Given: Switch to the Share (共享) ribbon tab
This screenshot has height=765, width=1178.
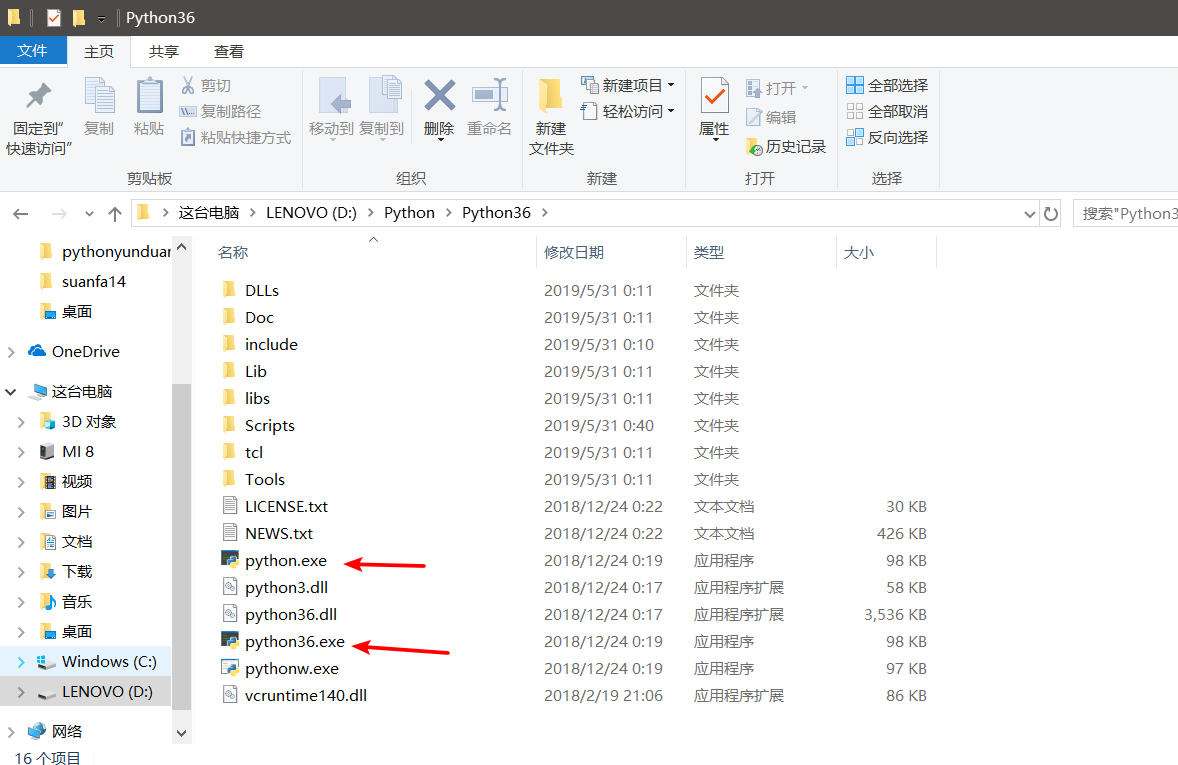Looking at the screenshot, I should [164, 51].
